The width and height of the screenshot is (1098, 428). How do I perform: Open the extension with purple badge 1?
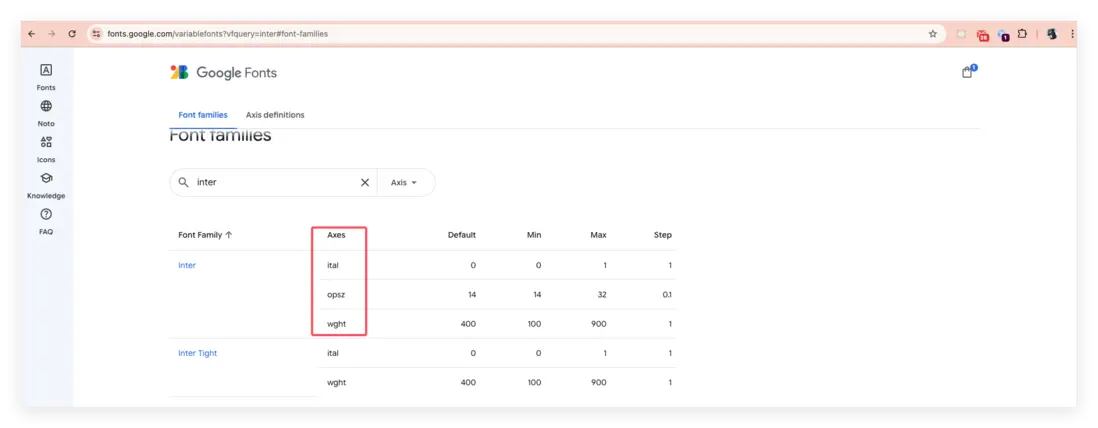pyautogui.click(x=1003, y=34)
